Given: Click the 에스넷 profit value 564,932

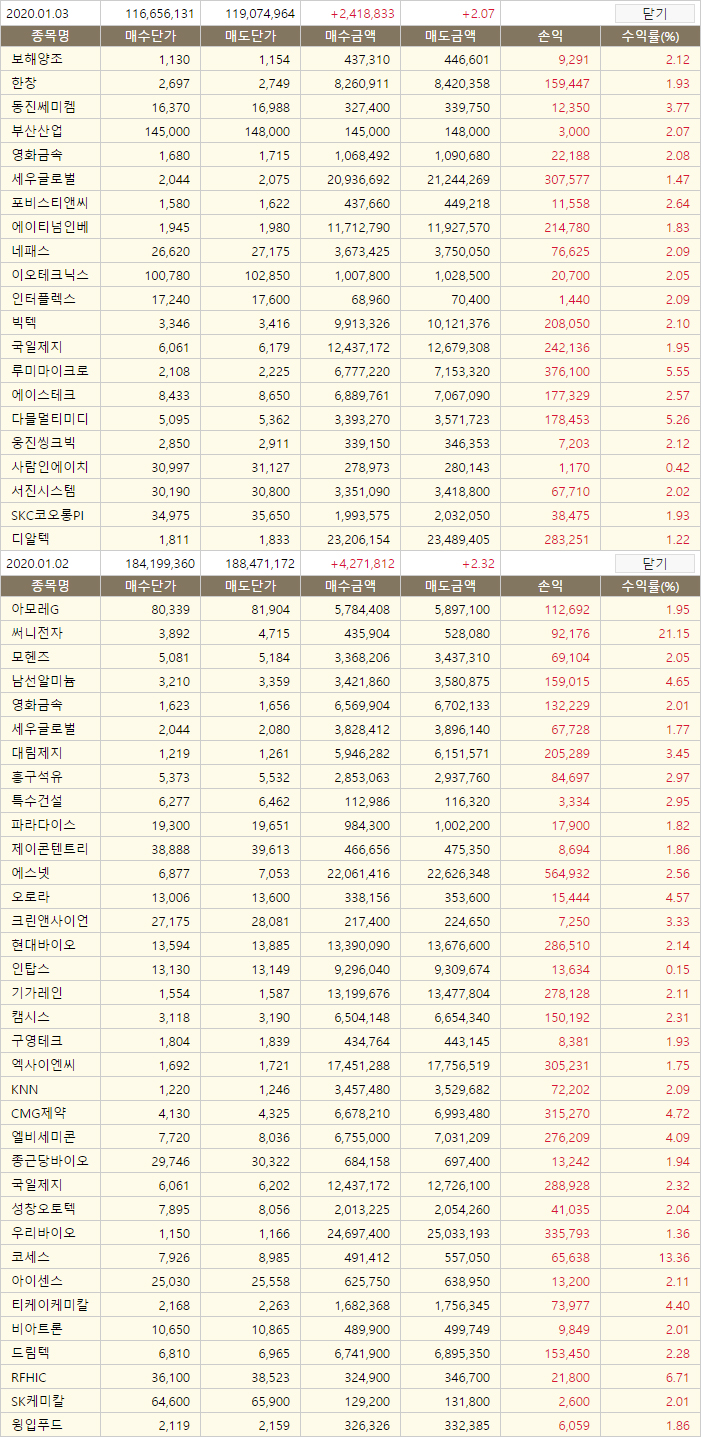Looking at the screenshot, I should (565, 873).
